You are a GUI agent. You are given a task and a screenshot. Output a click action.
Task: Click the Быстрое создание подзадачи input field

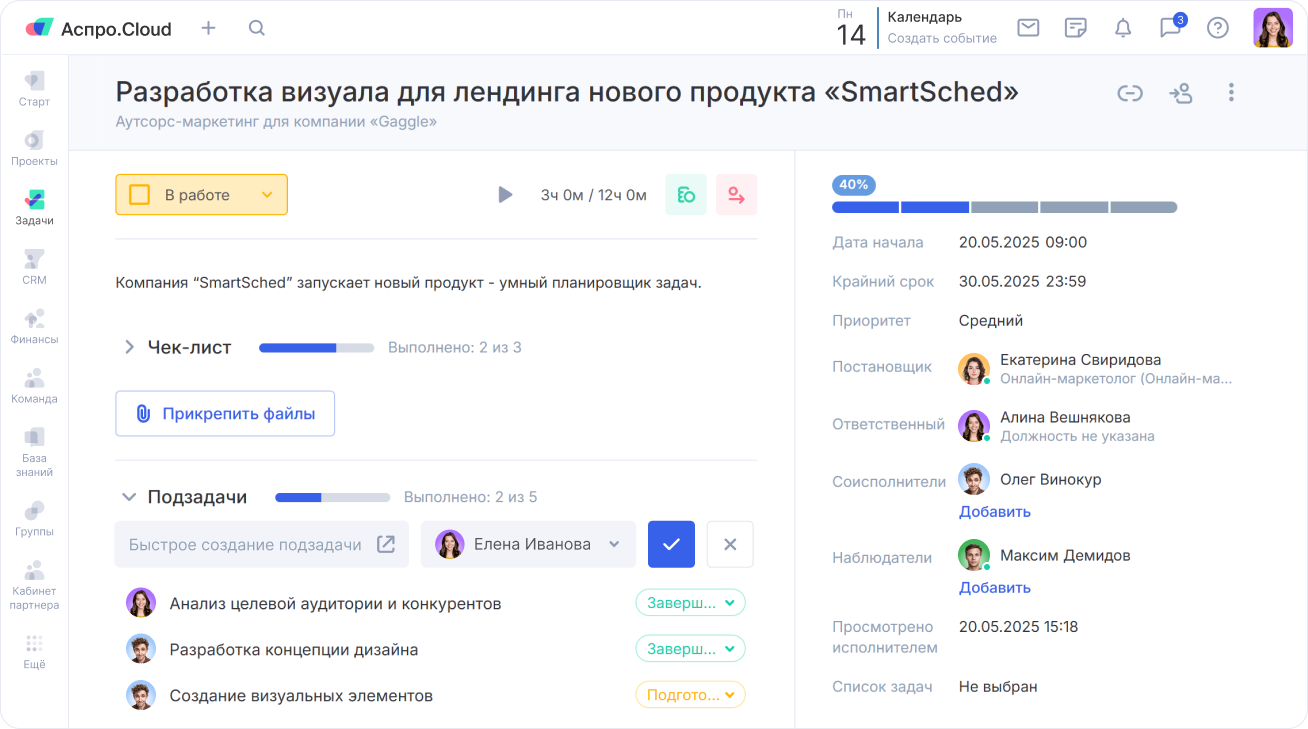coord(245,545)
